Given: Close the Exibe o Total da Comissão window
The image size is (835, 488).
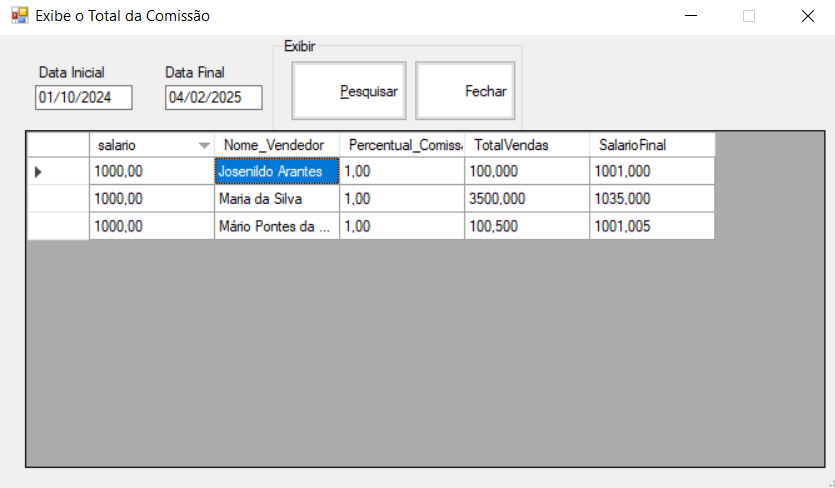Looking at the screenshot, I should 807,16.
